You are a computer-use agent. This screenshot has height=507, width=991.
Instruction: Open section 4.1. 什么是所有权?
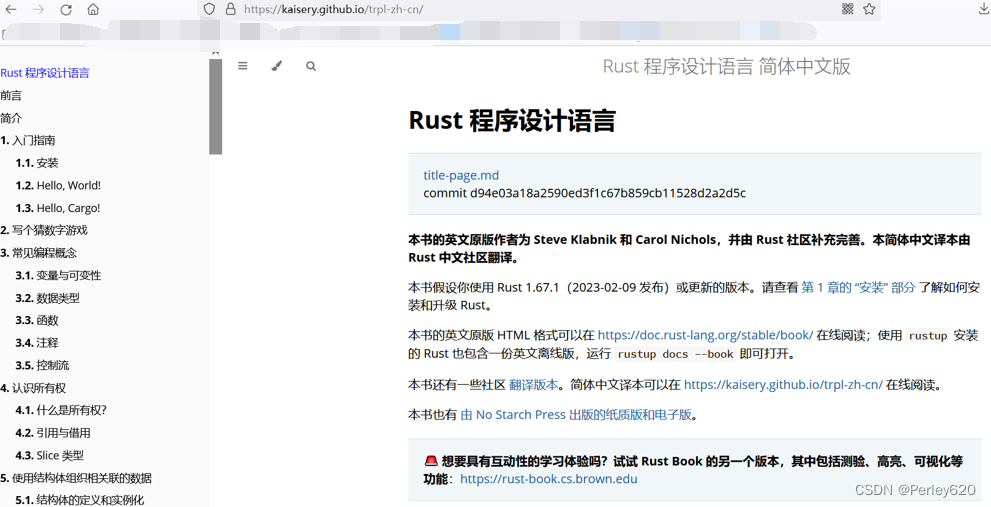pyautogui.click(x=61, y=410)
